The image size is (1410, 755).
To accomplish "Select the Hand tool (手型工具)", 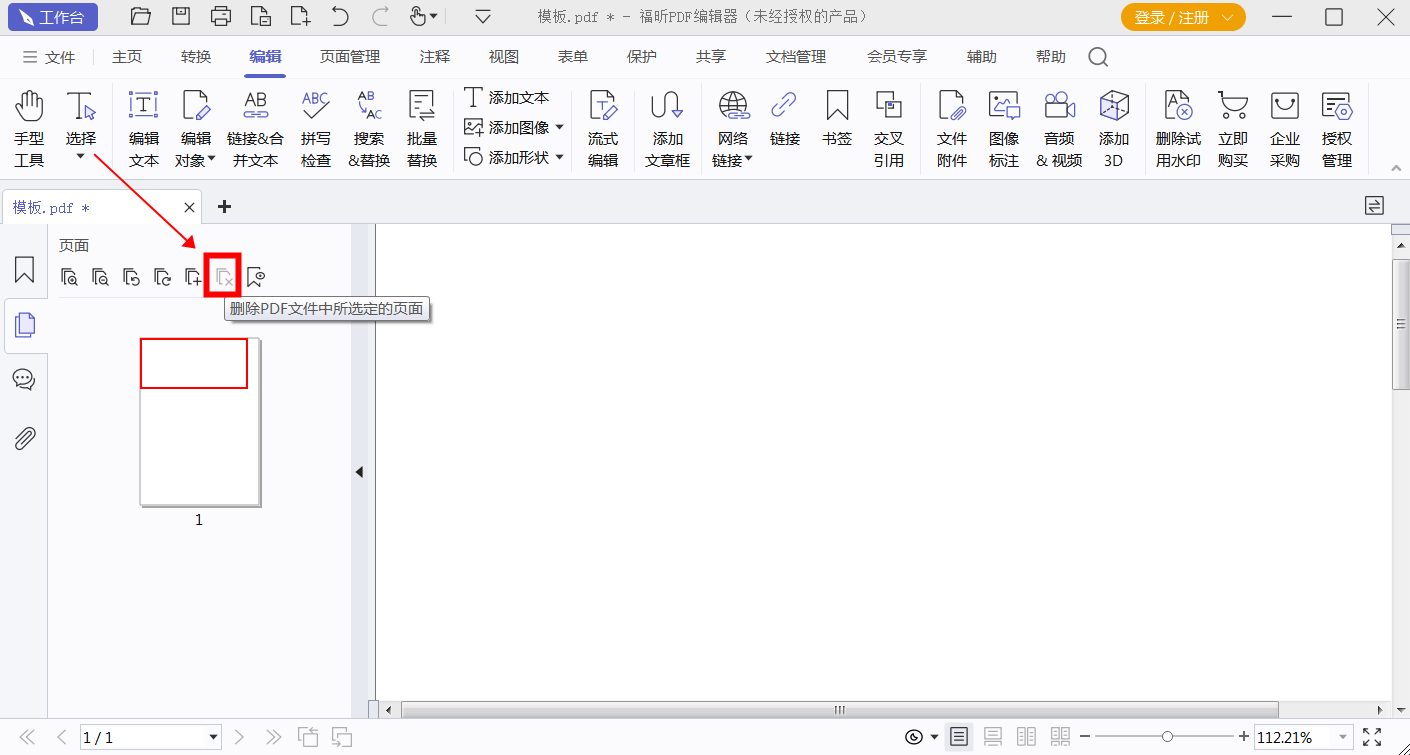I will [29, 125].
